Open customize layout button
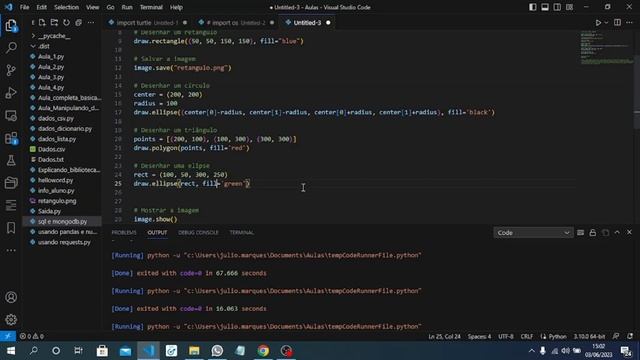Screen dimensions: 640x360 tap(569, 7)
